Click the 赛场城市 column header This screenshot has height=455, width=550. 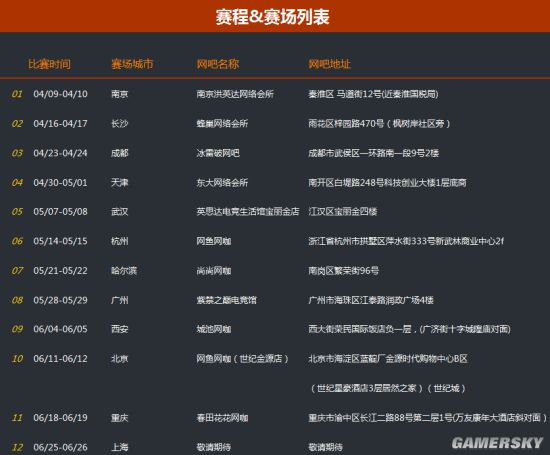[132, 64]
